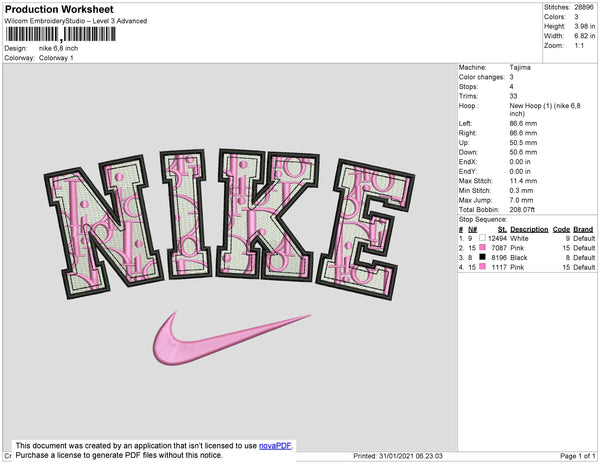Click the Black description in row 3
The width and height of the screenshot is (600, 464).
[518, 257]
